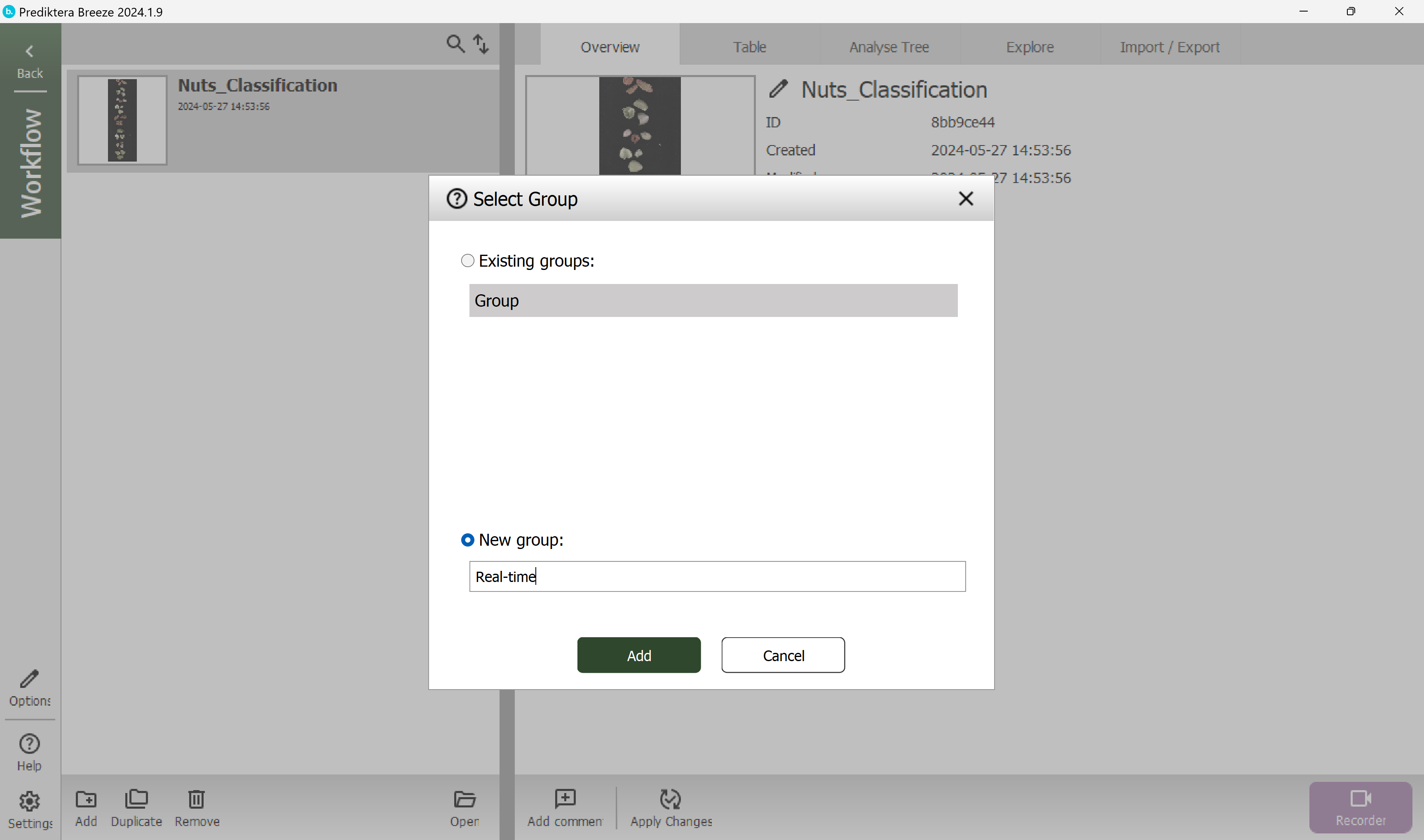The width and height of the screenshot is (1424, 840).
Task: Click the New group name text field
Action: 717,577
